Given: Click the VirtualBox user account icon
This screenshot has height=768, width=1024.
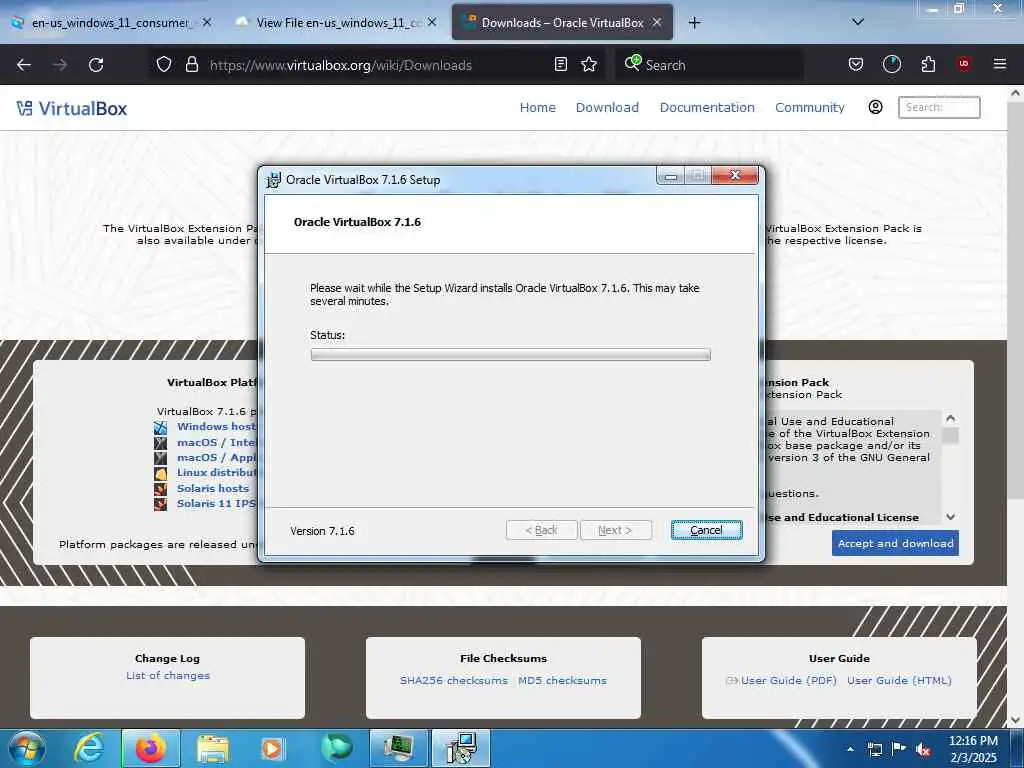Looking at the screenshot, I should [875, 107].
